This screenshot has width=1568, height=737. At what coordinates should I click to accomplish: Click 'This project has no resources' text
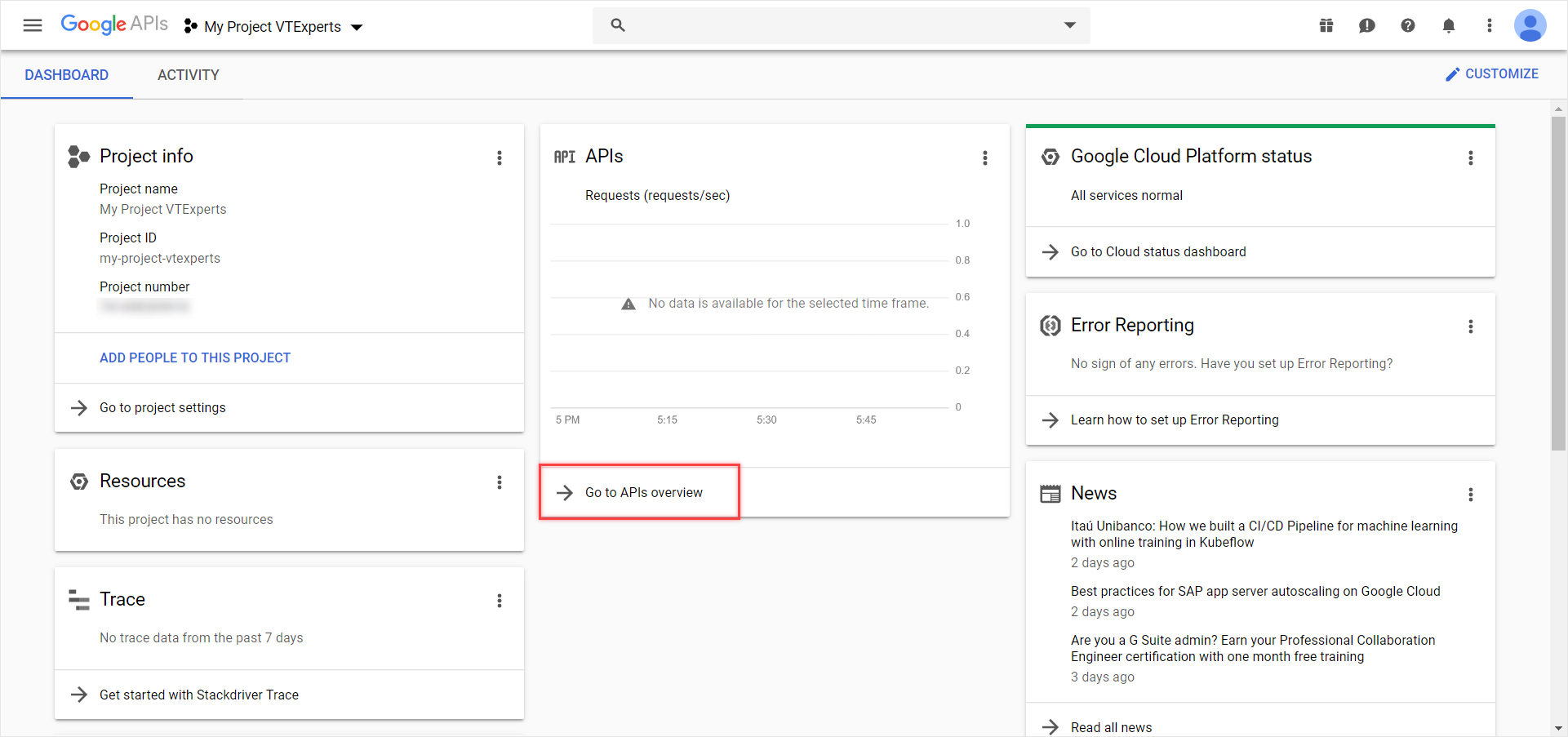click(x=186, y=519)
